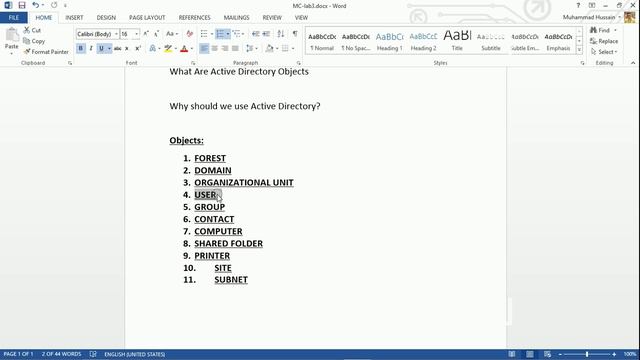The height and width of the screenshot is (360, 640).
Task: Switch to the REFERENCES tab
Action: (194, 18)
